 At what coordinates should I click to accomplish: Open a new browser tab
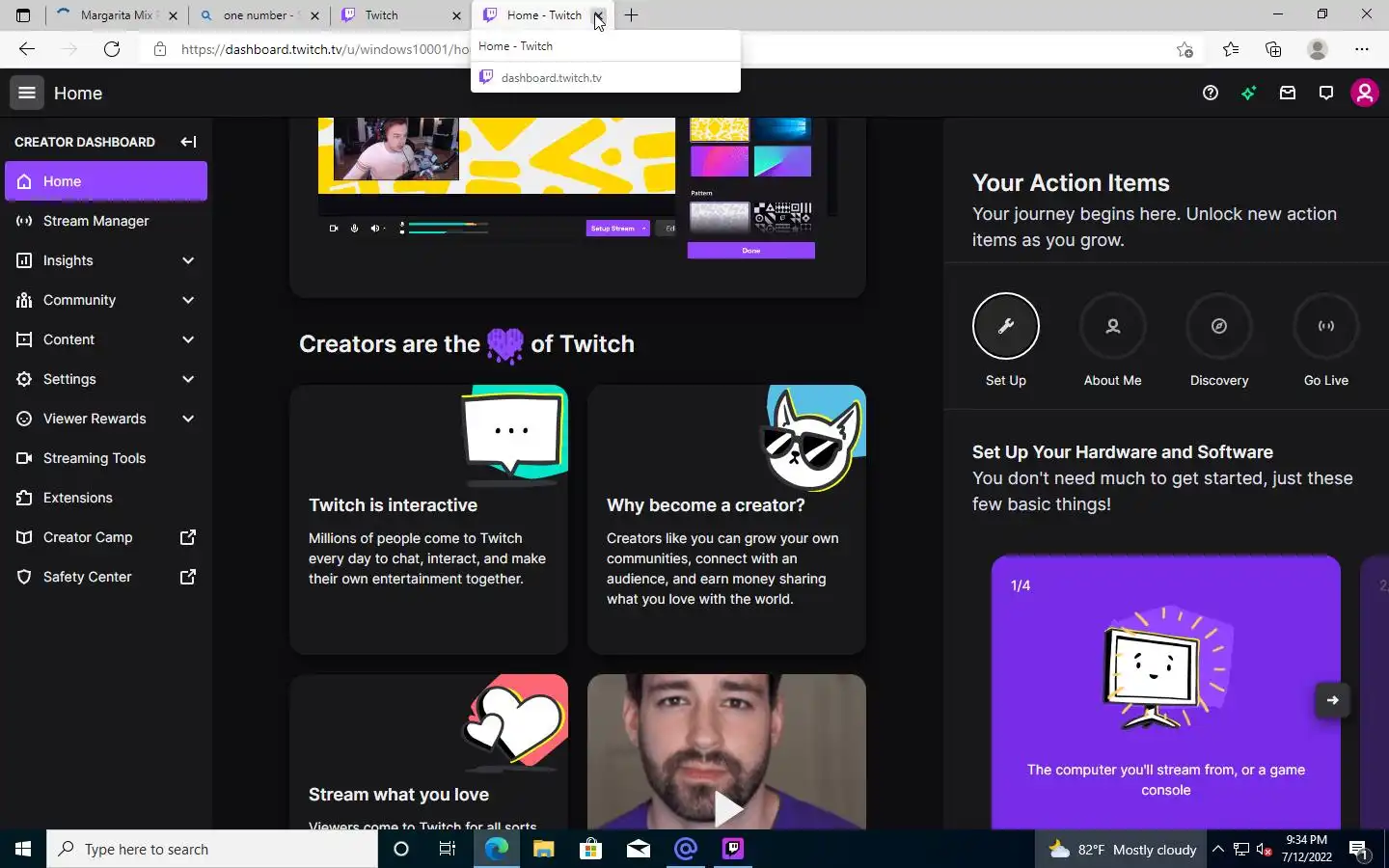(x=631, y=15)
